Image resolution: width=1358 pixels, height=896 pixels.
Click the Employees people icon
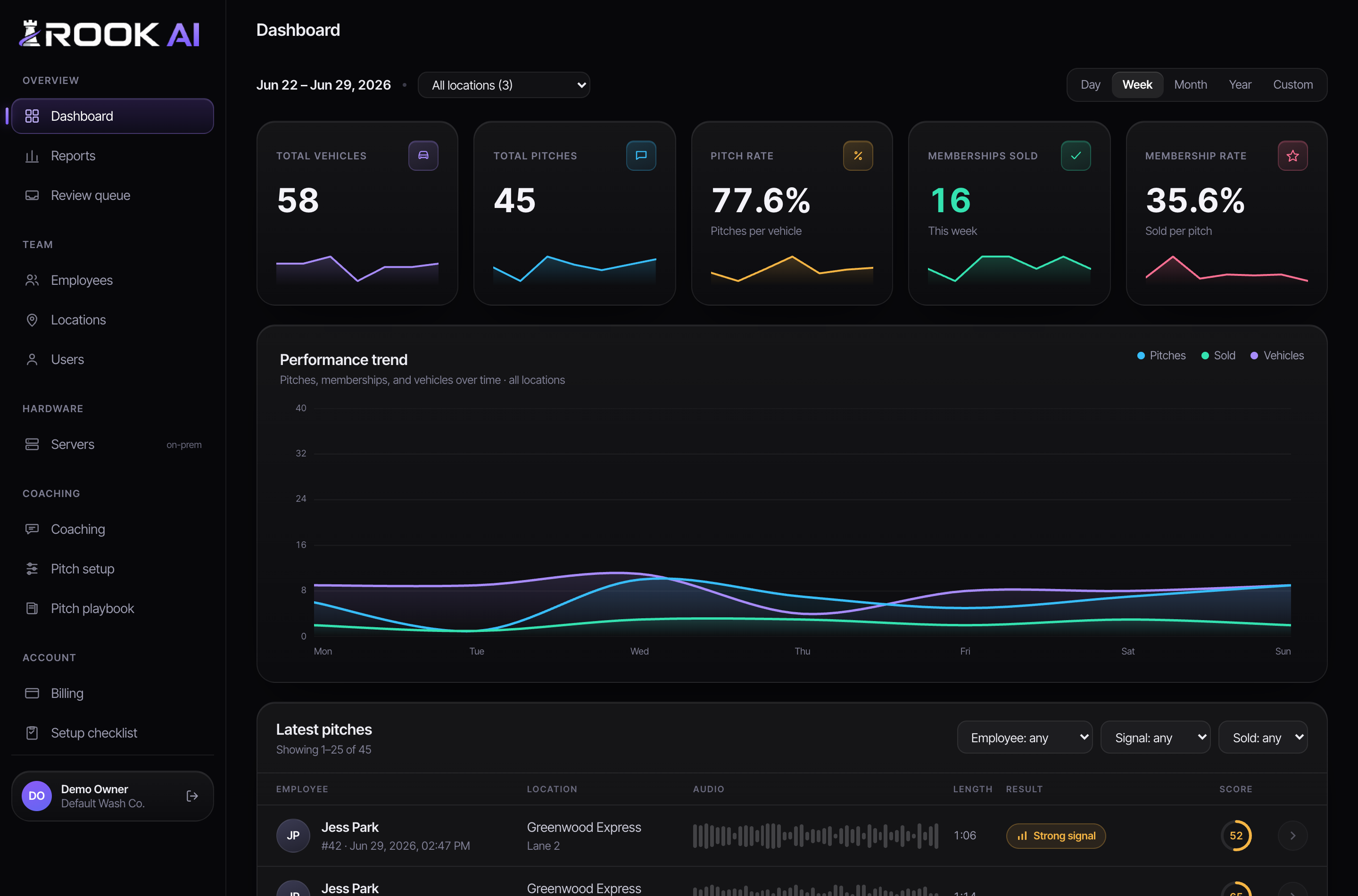pyautogui.click(x=32, y=280)
